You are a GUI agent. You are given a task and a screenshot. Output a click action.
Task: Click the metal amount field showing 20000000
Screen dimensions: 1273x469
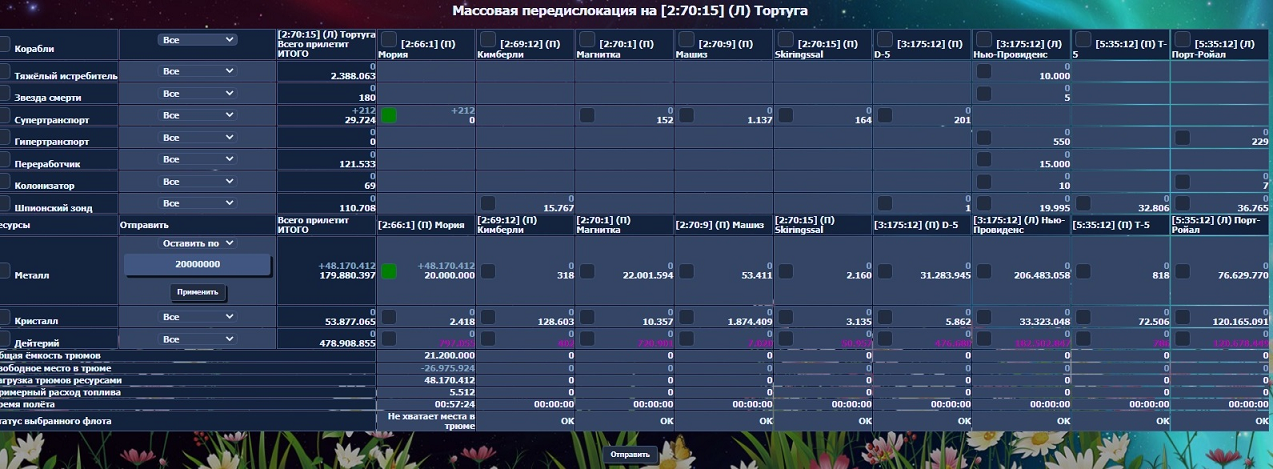[x=197, y=264]
